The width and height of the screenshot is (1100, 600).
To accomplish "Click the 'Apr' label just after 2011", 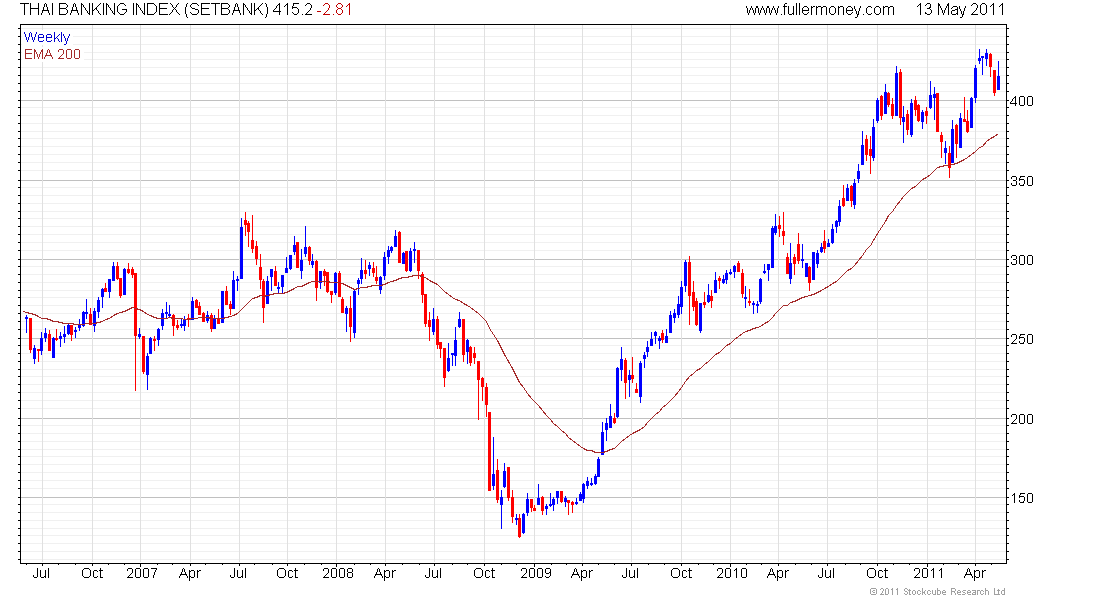I will [x=974, y=573].
